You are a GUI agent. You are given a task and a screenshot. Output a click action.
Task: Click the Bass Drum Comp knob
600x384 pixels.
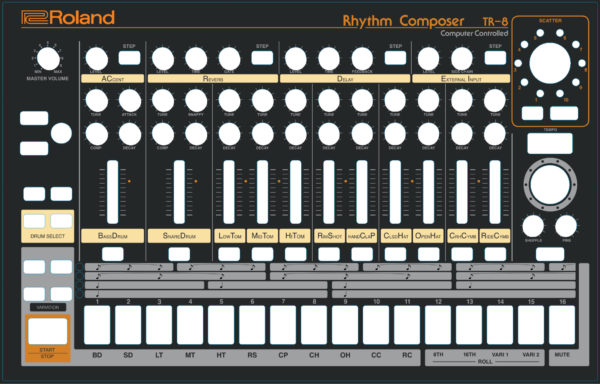click(96, 134)
